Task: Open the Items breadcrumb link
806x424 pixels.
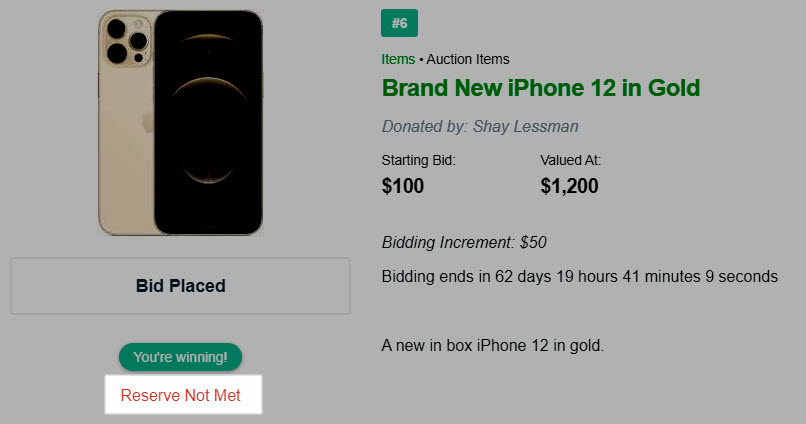Action: [398, 59]
